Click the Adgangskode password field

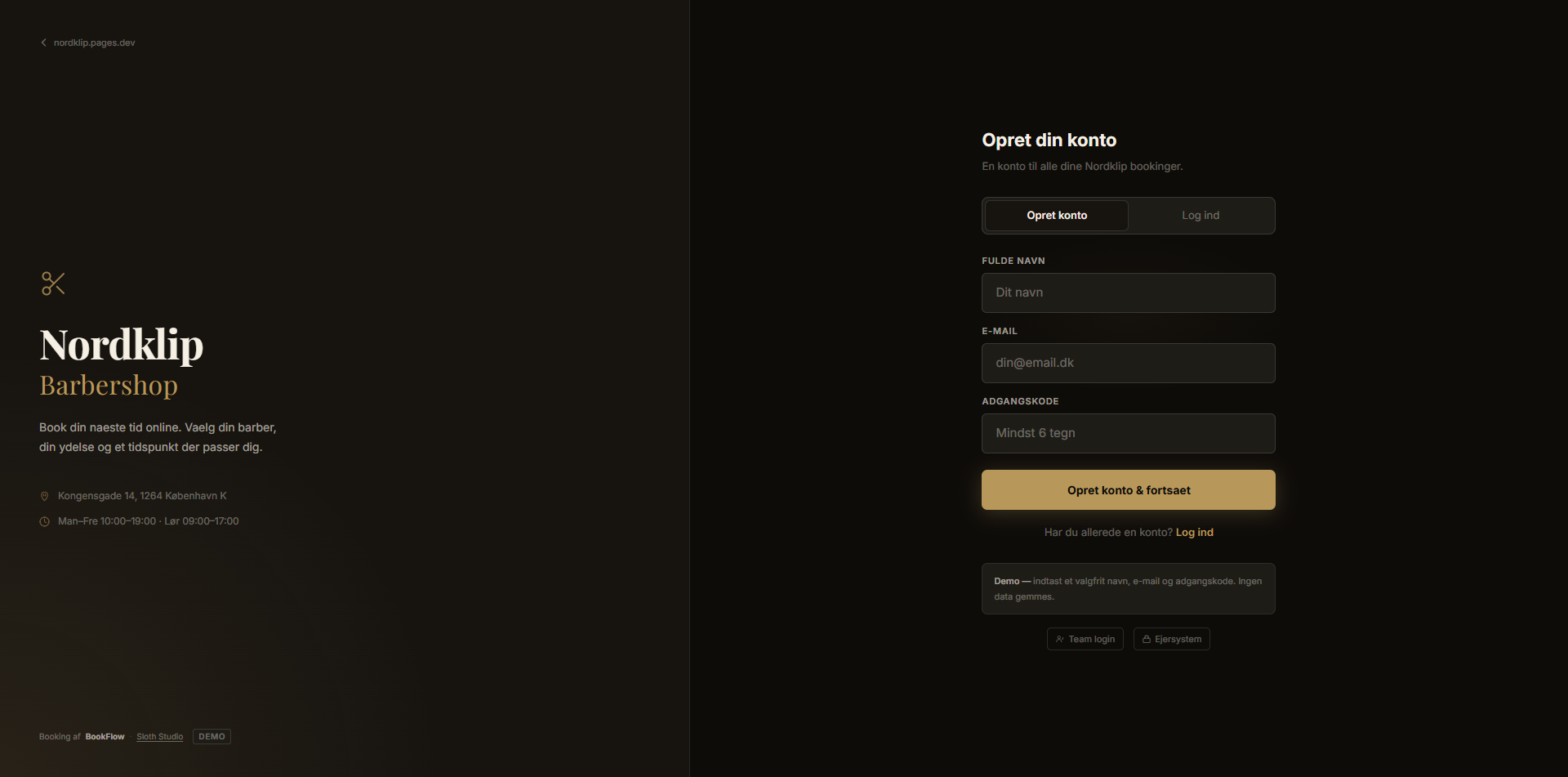(1128, 433)
